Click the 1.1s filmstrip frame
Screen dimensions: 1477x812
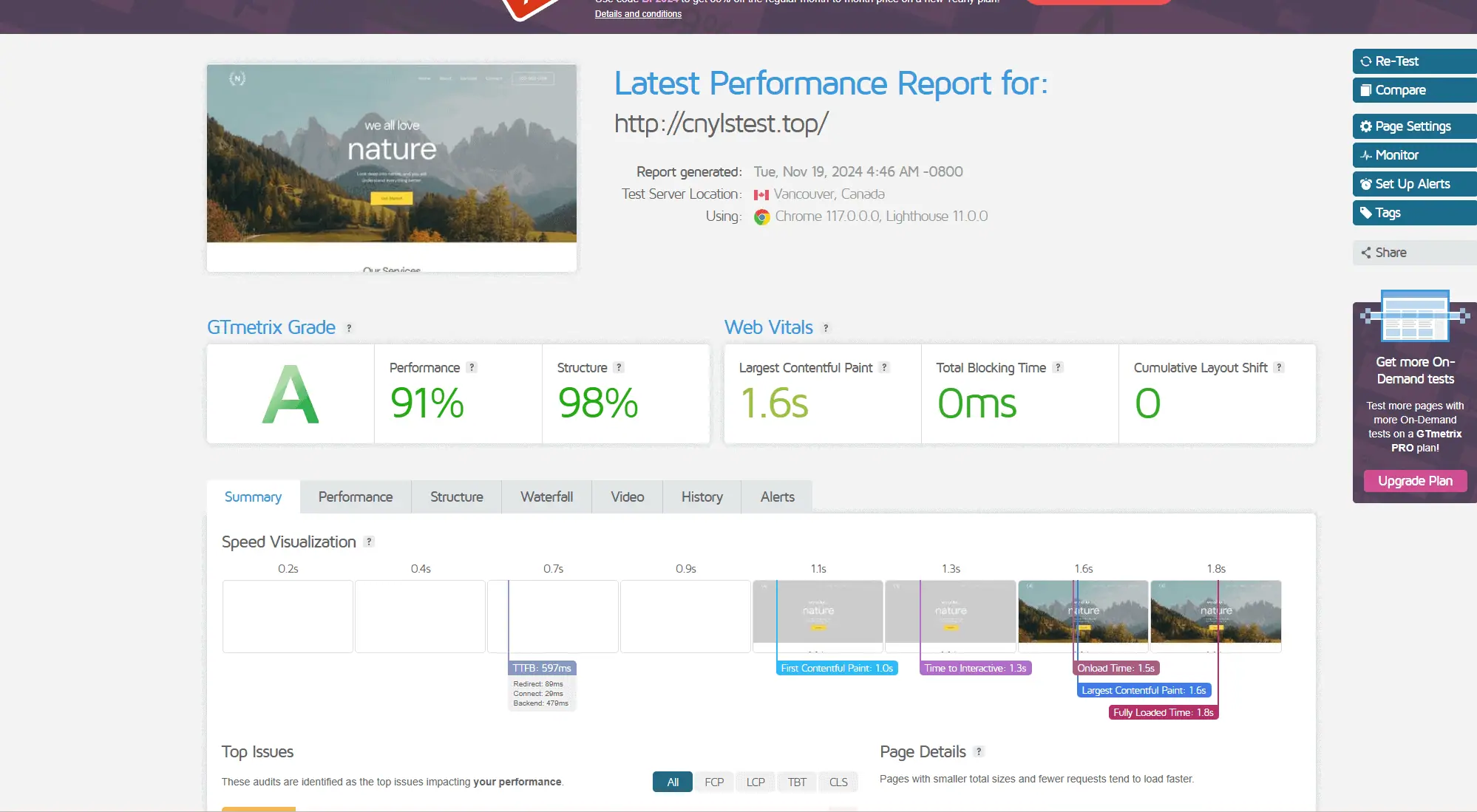click(818, 616)
